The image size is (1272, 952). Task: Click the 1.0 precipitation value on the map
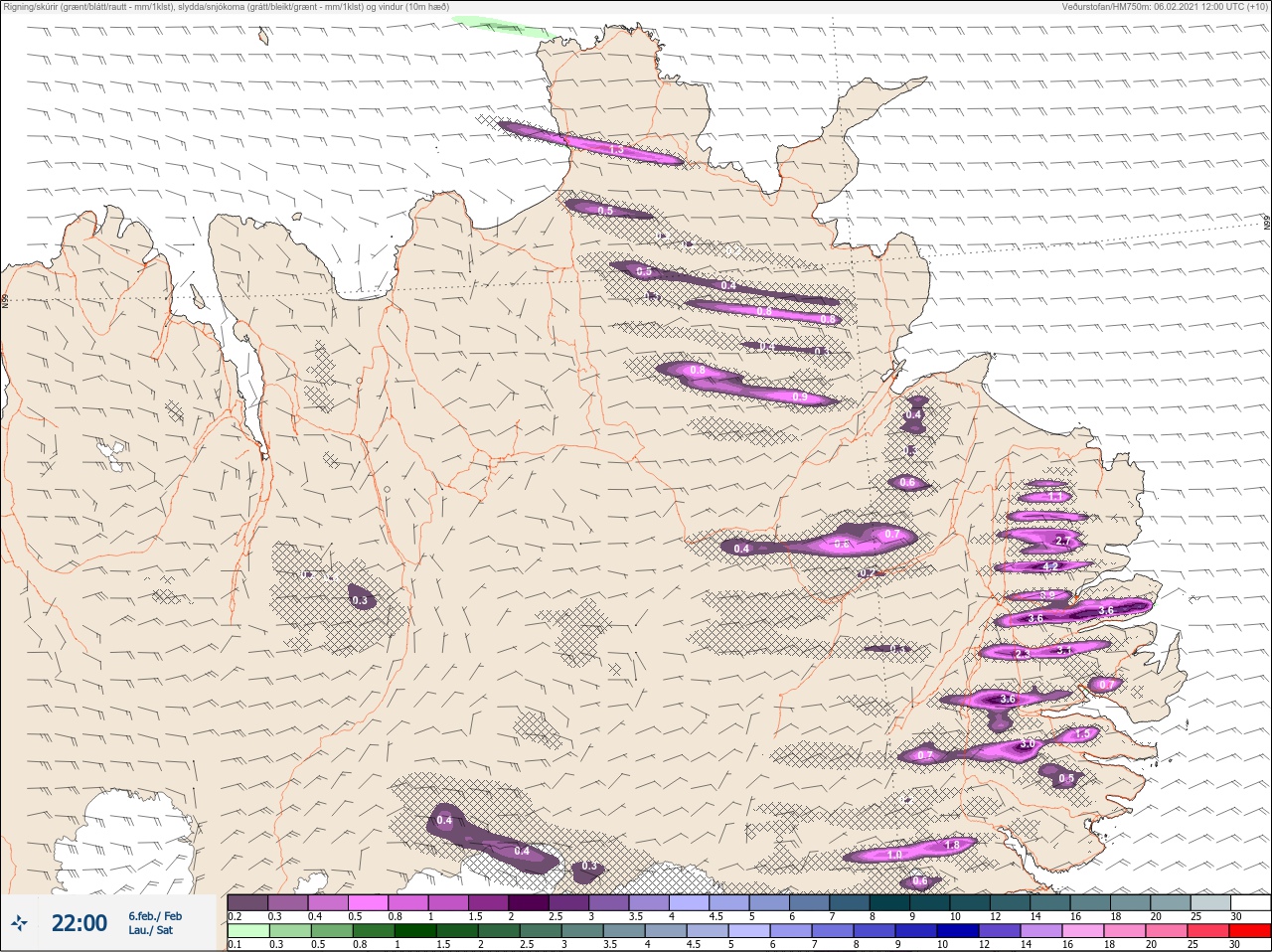pyautogui.click(x=894, y=855)
